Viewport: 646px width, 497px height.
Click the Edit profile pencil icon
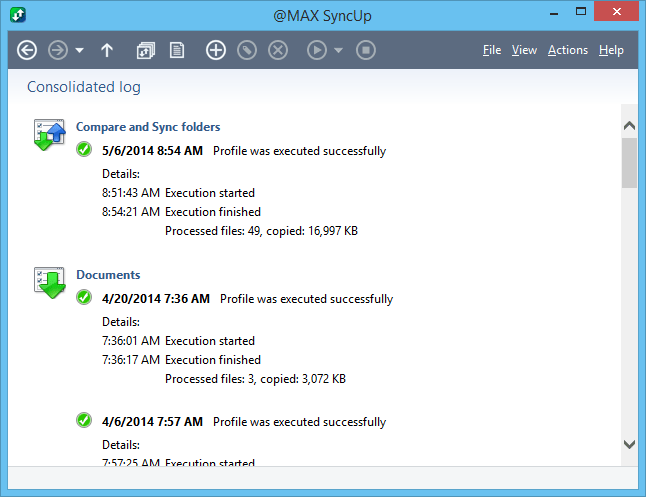point(247,50)
